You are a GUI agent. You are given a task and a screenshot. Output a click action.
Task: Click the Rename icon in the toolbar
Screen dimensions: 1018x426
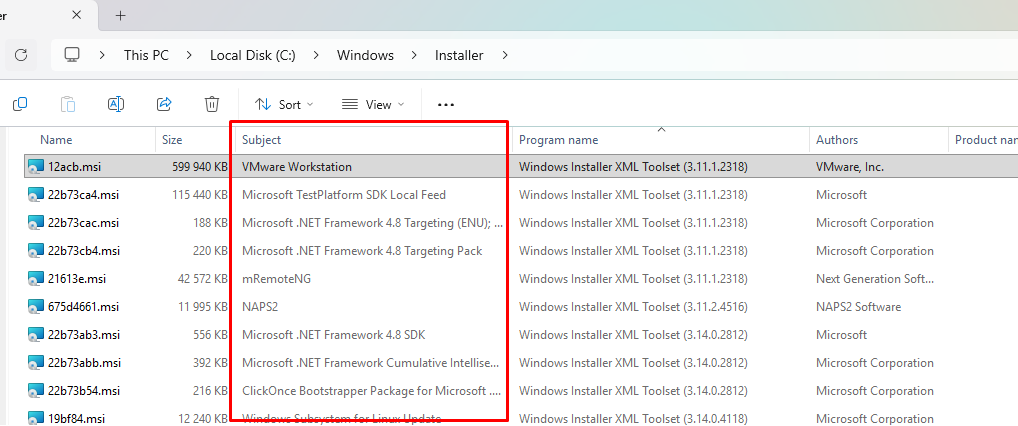(116, 104)
